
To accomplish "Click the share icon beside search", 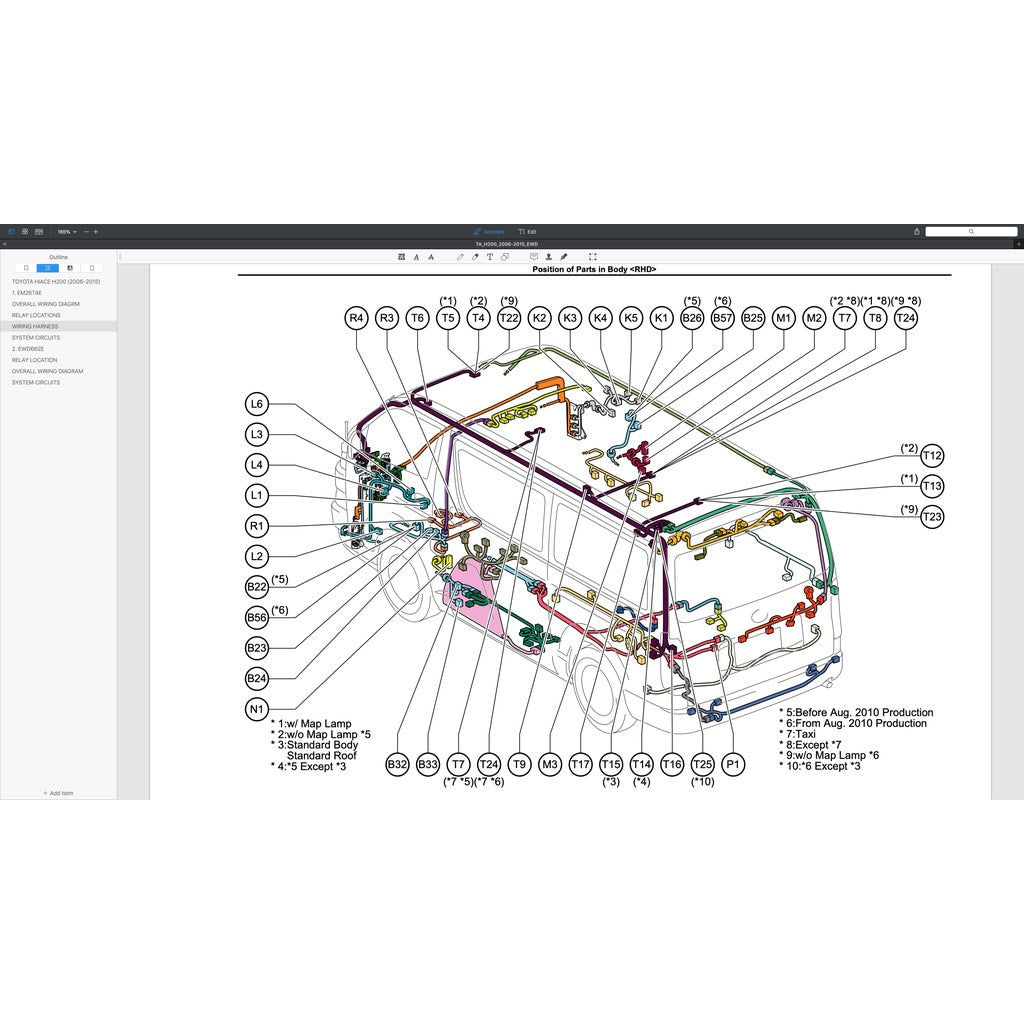I will tap(917, 231).
